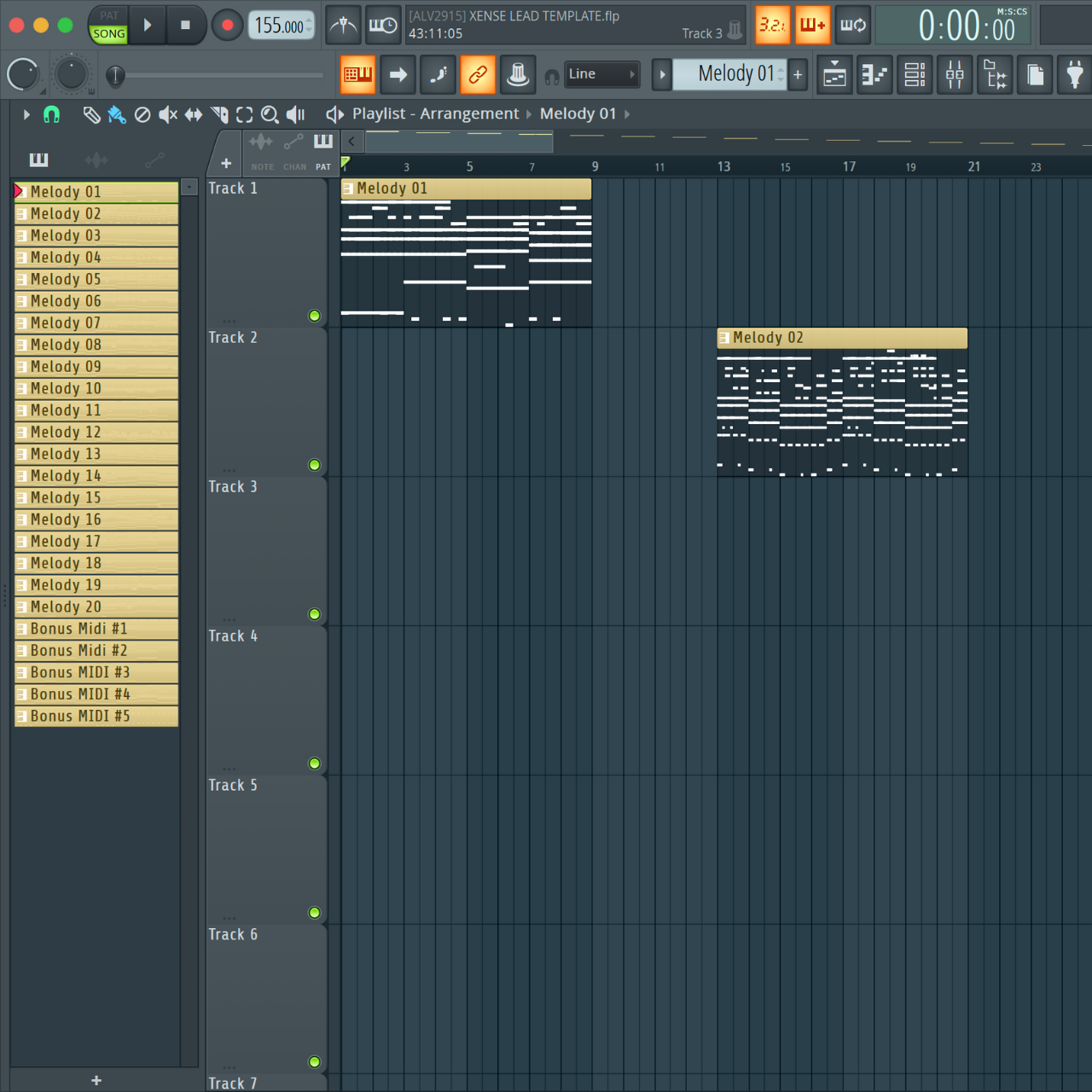Open the Line snap dropdown
This screenshot has width=1092, height=1092.
pyautogui.click(x=602, y=74)
